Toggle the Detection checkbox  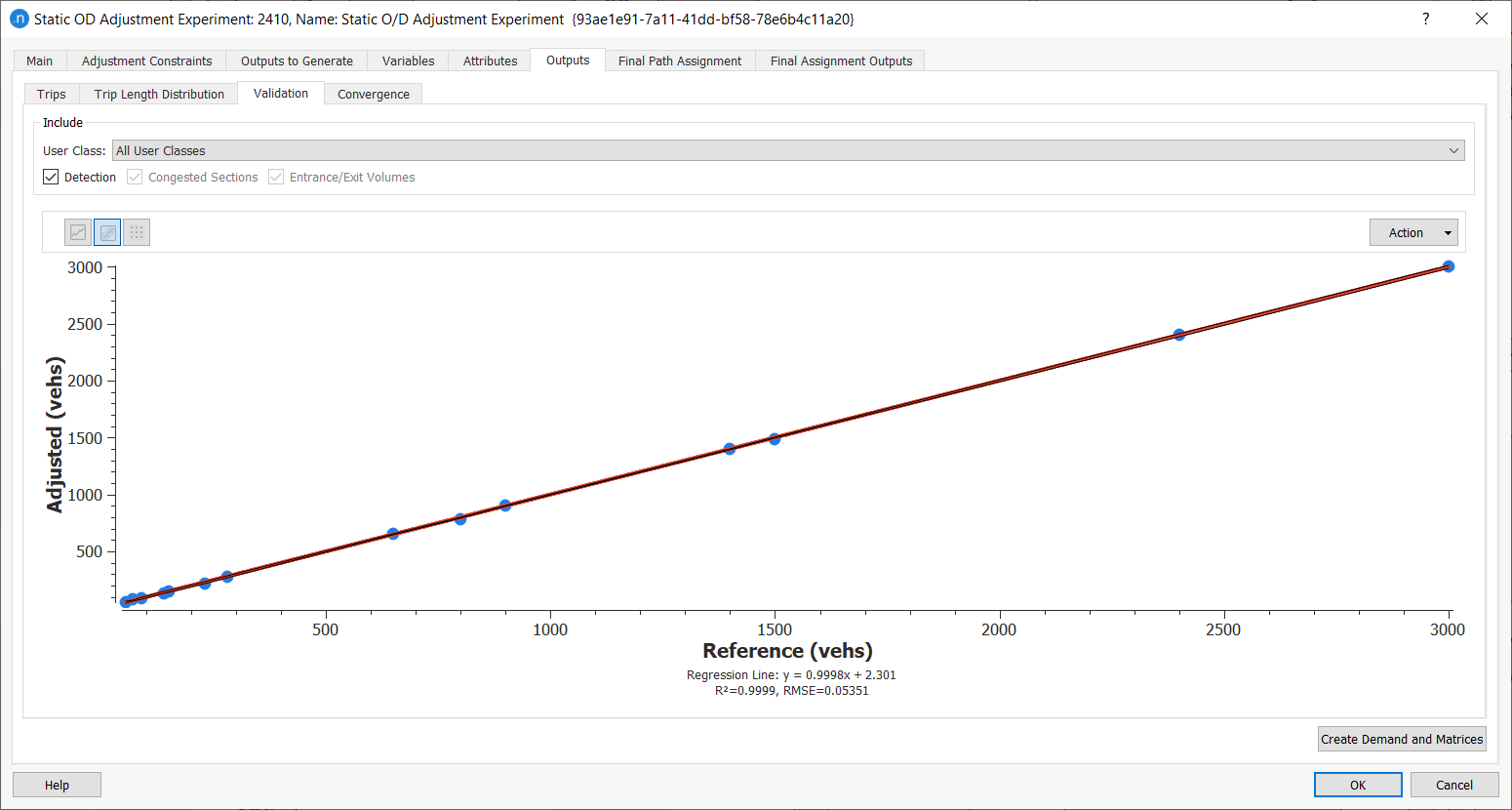pos(52,178)
